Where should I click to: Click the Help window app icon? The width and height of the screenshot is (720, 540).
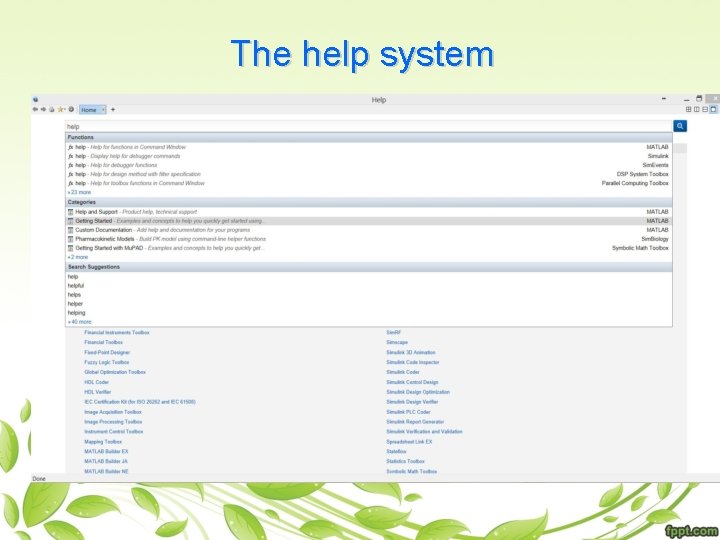pyautogui.click(x=35, y=99)
